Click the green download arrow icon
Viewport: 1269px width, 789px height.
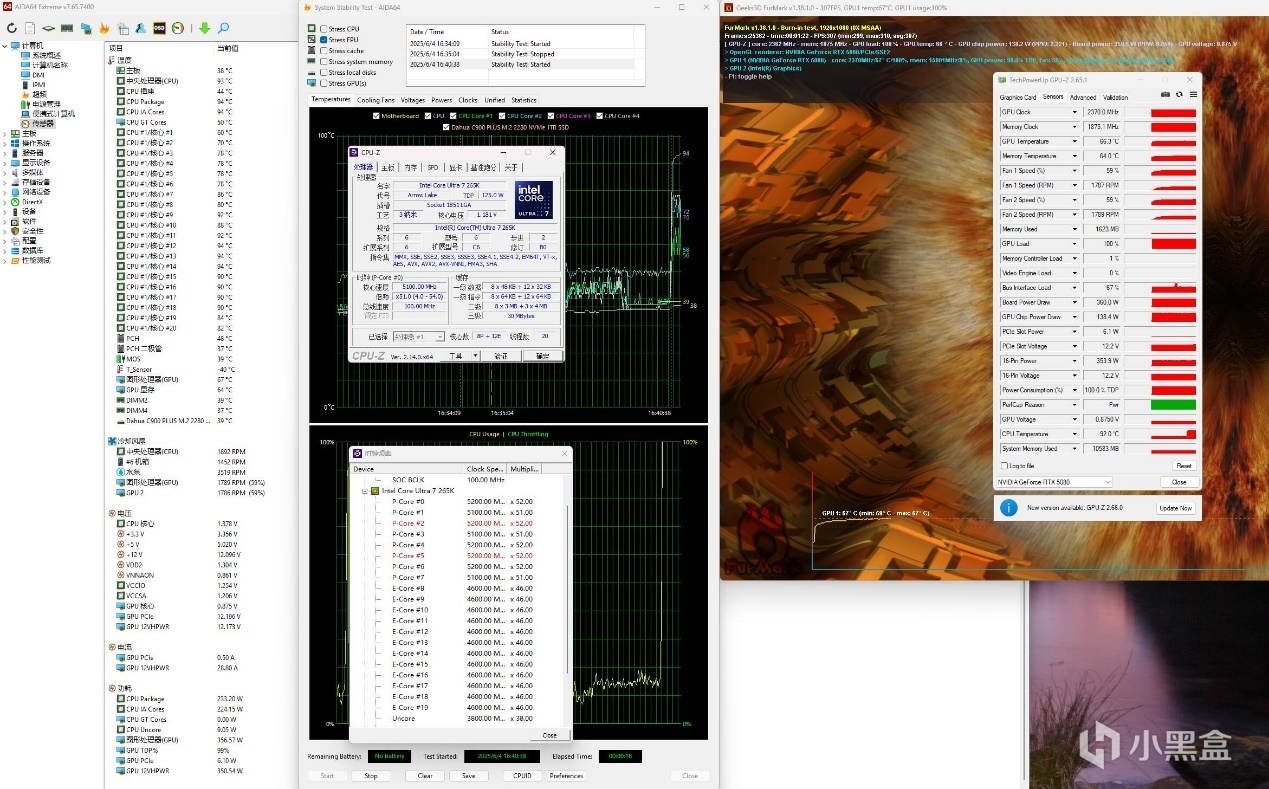click(204, 28)
